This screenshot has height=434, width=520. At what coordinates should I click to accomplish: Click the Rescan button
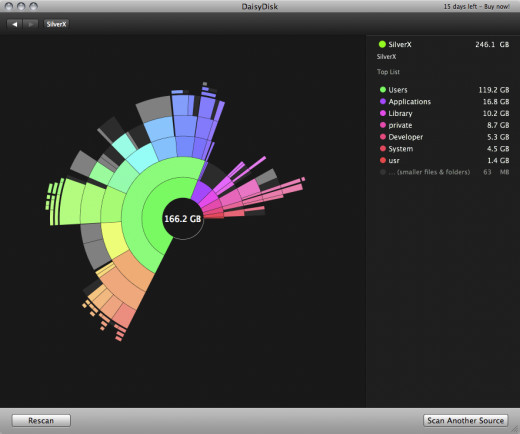click(x=41, y=420)
